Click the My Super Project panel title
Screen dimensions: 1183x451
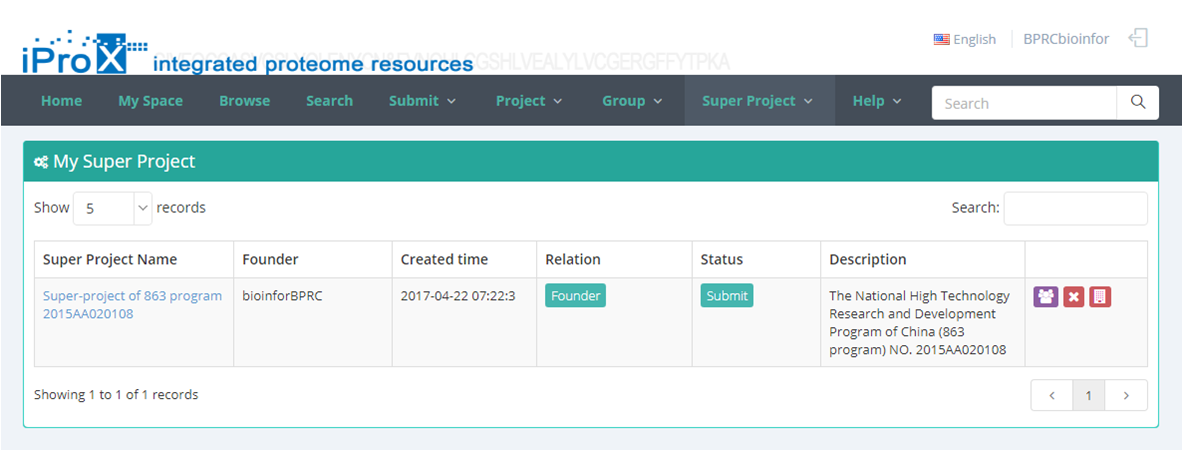(x=124, y=161)
